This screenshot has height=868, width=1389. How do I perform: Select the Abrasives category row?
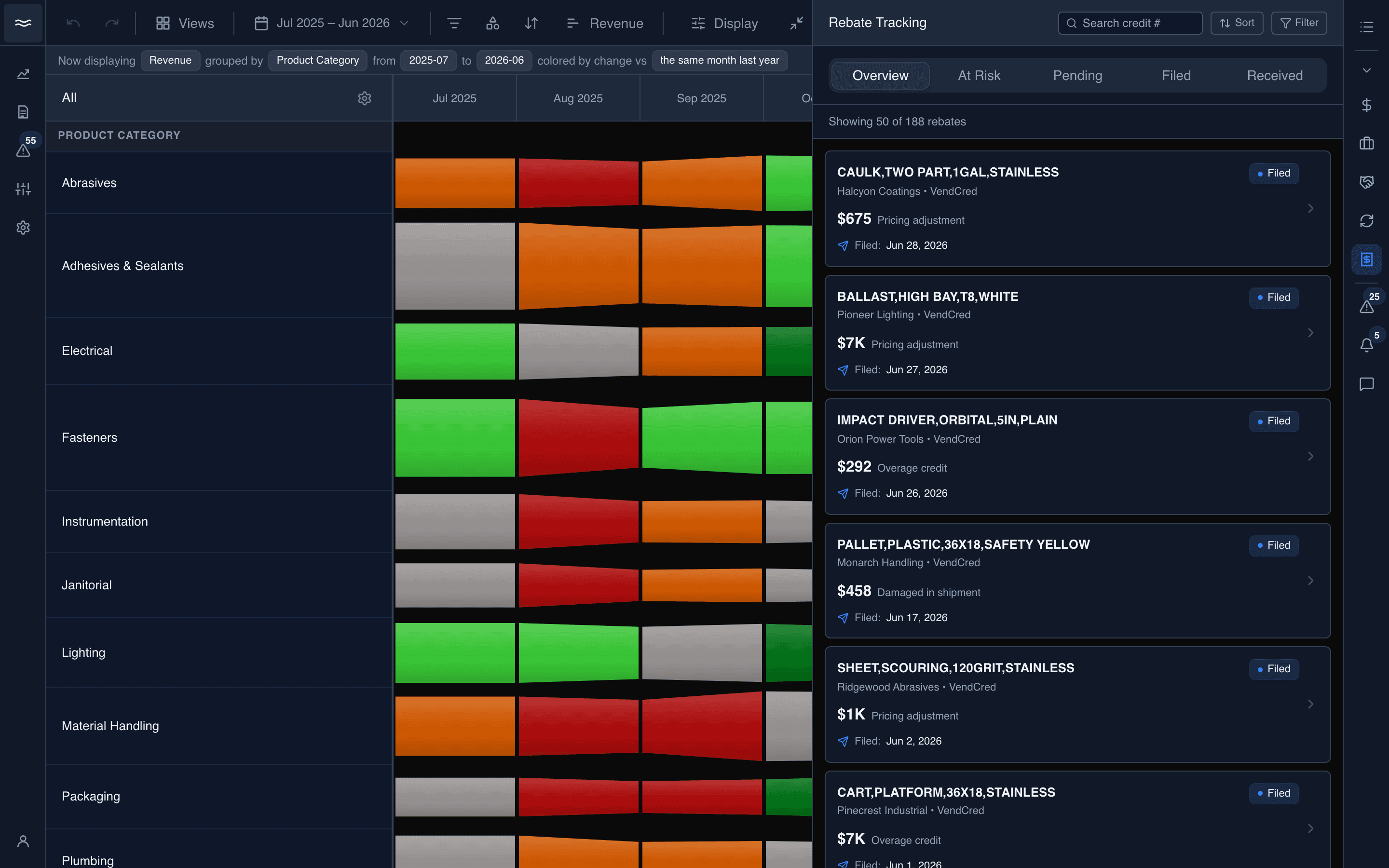(218, 183)
